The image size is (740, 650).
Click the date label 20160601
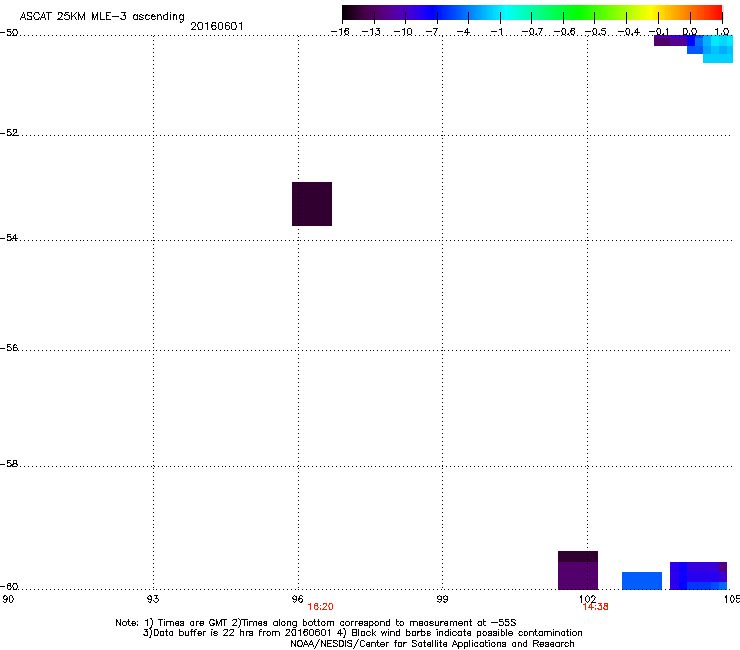tap(217, 26)
